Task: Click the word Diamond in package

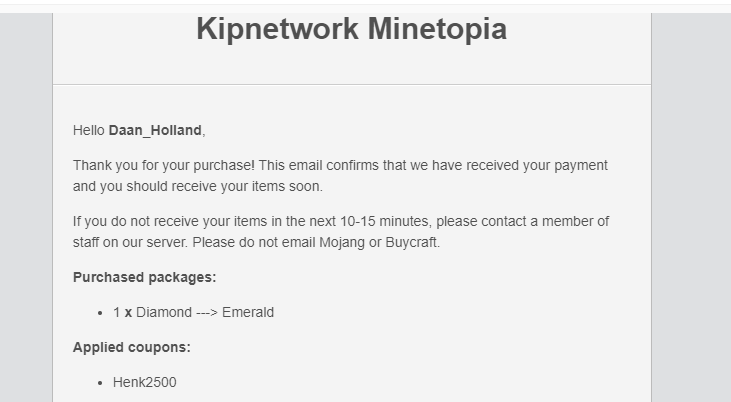Action: point(164,312)
